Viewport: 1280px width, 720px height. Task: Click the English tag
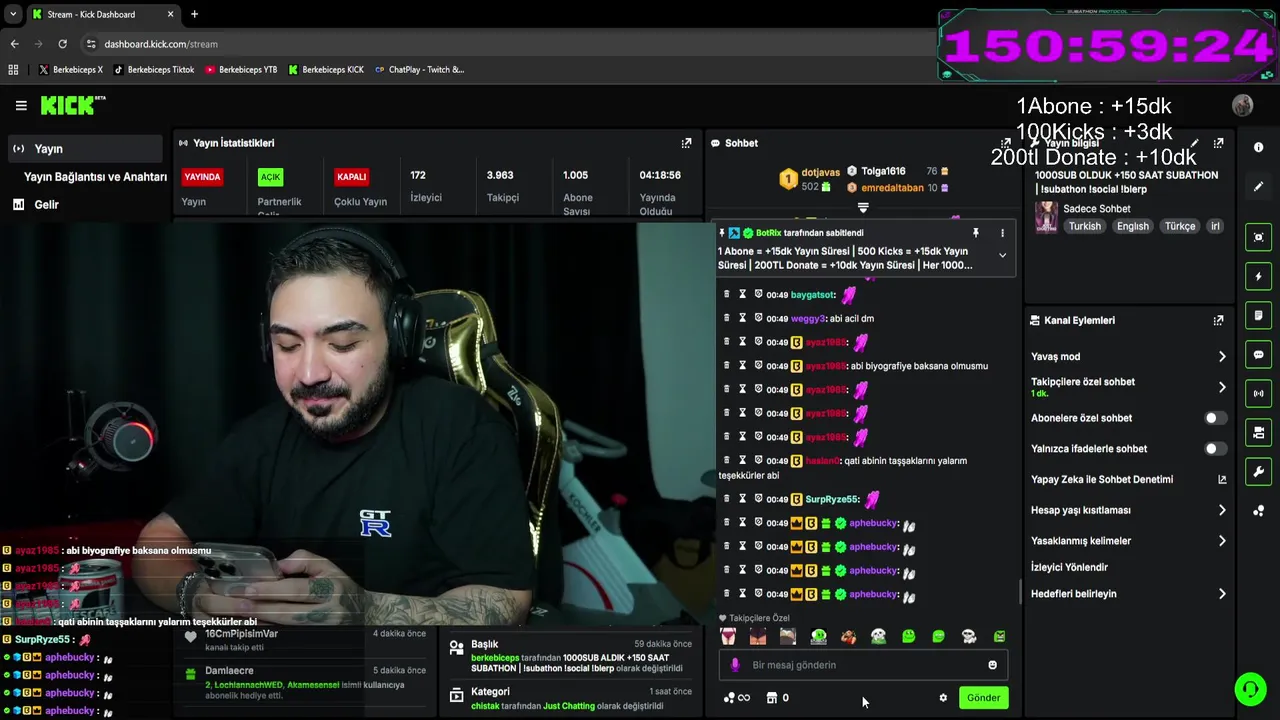[x=1132, y=226]
